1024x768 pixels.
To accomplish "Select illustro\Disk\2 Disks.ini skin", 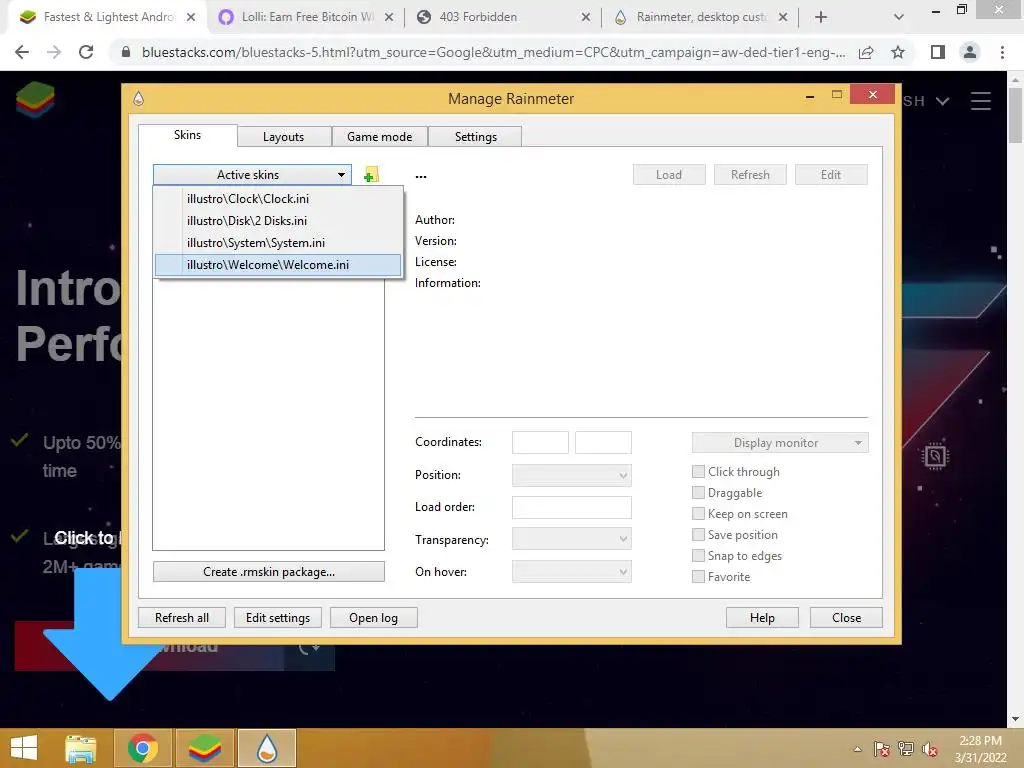I will coord(278,221).
